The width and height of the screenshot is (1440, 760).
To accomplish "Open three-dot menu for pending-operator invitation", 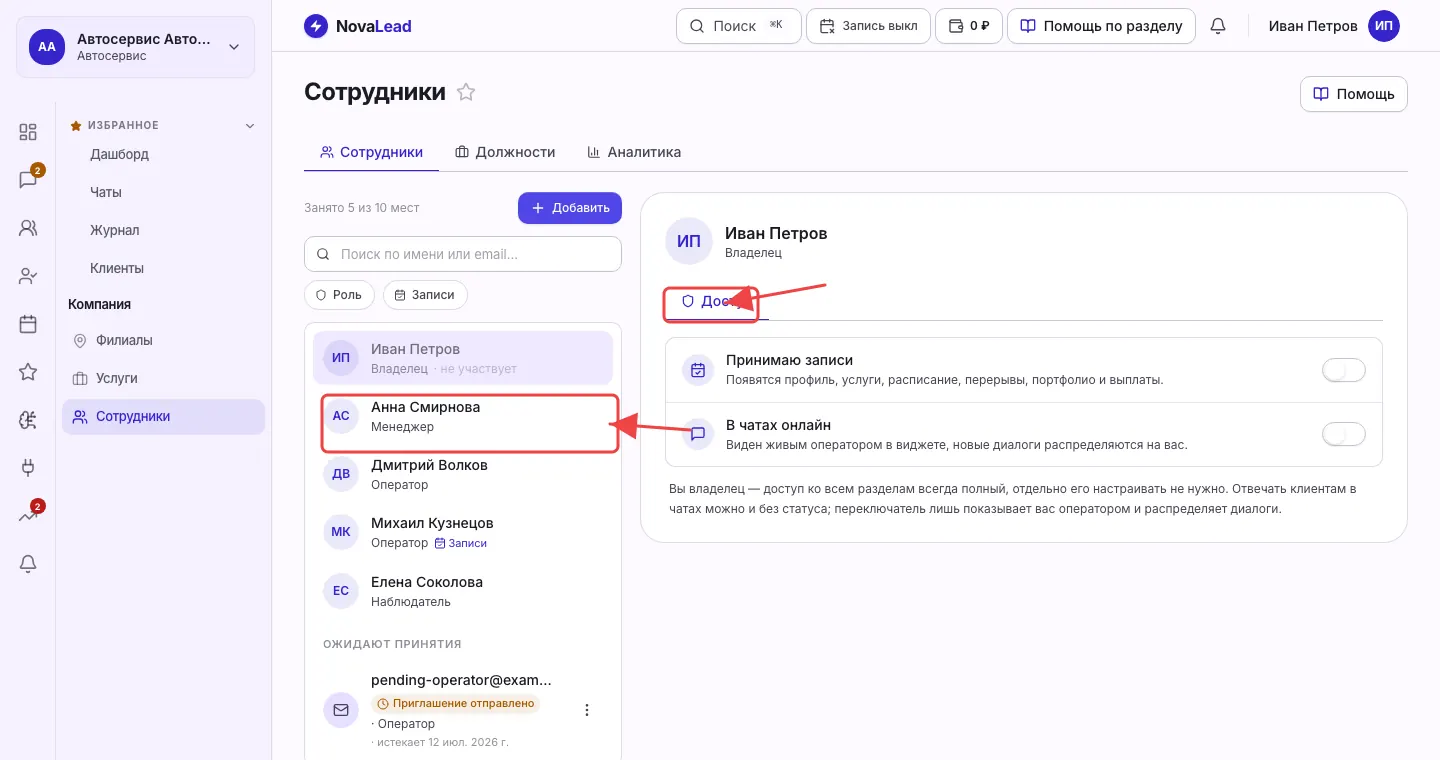I will pos(587,710).
